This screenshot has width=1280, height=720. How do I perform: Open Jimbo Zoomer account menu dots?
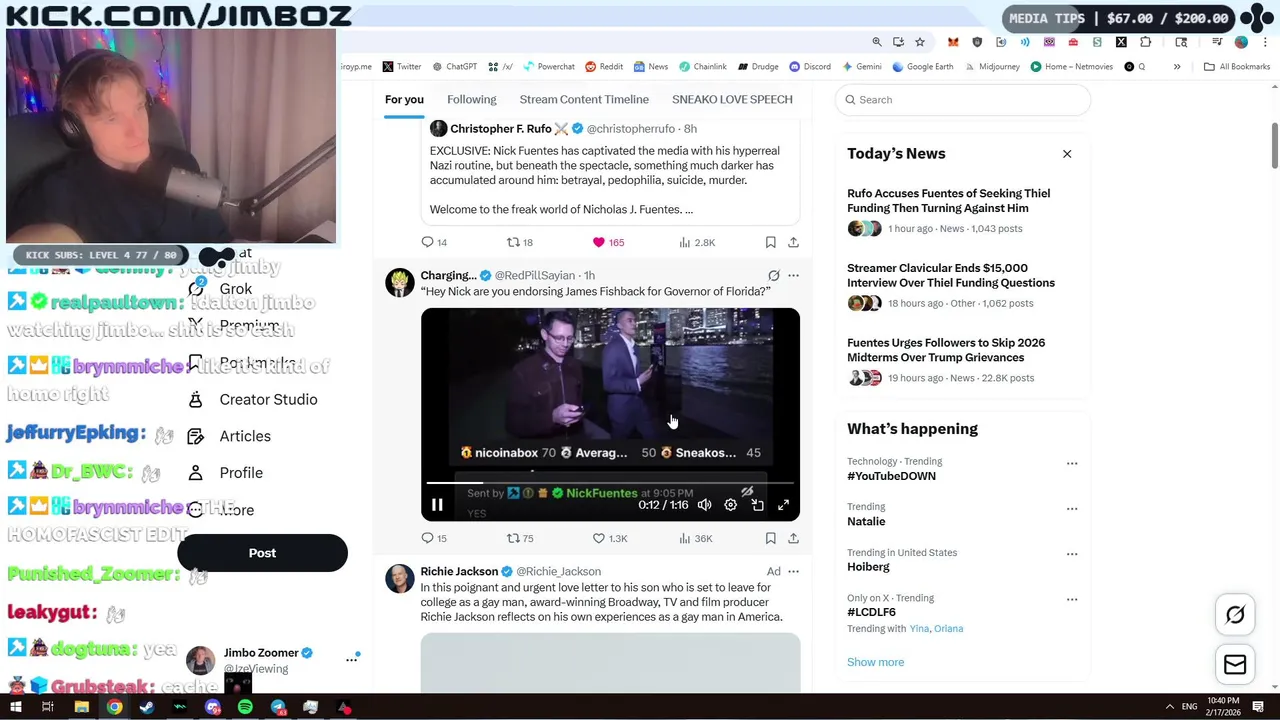351,659
